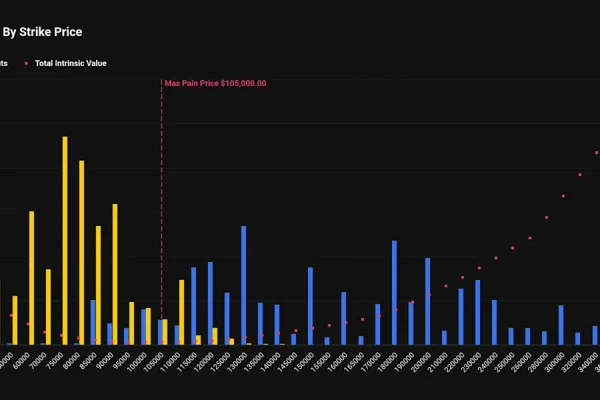Viewport: 600px width, 400px height.
Task: Click the blue bar at 180000 strike
Action: (394, 292)
